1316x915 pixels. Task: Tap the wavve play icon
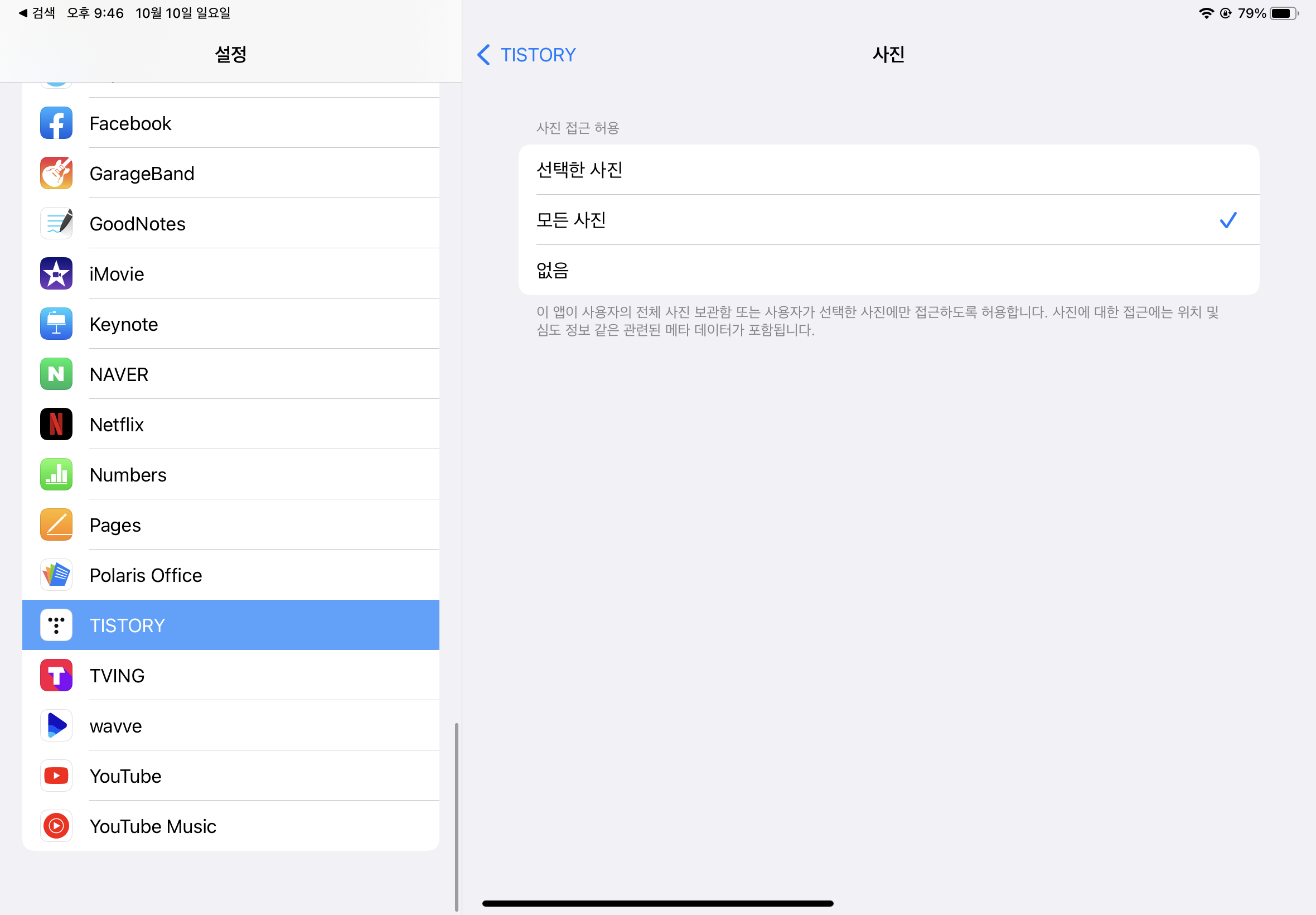click(56, 725)
